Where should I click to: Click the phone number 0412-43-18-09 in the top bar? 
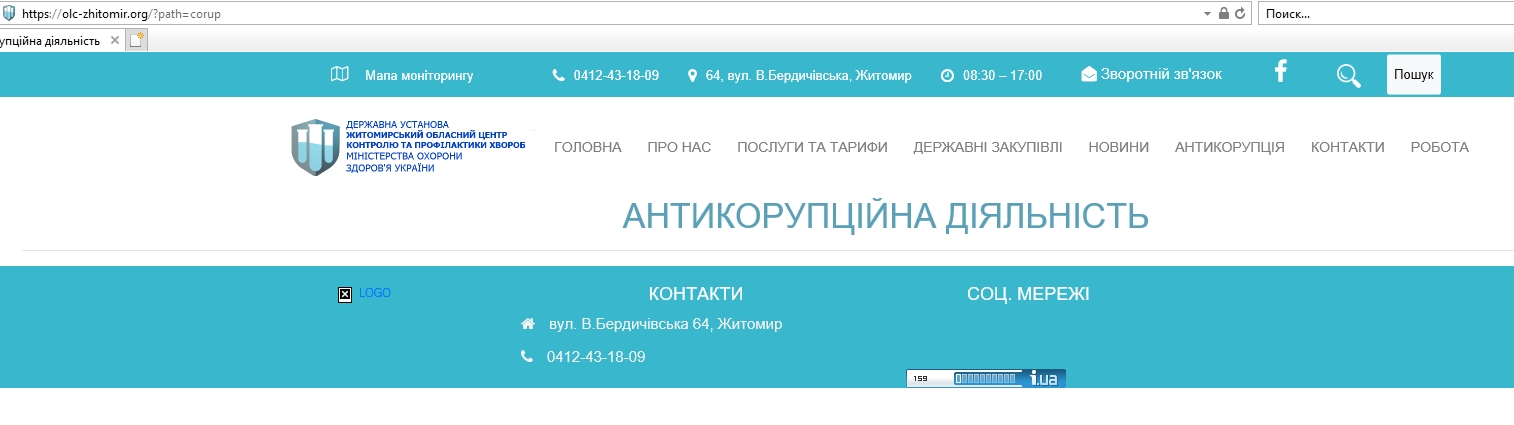[615, 75]
